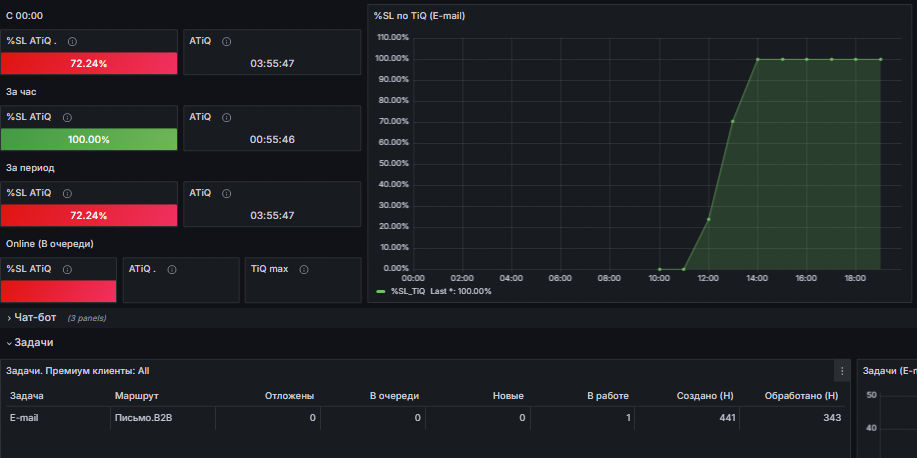The width and height of the screenshot is (917, 458).
Task: Click green legend color swatch for %SL_TiQ
Action: coord(381,291)
